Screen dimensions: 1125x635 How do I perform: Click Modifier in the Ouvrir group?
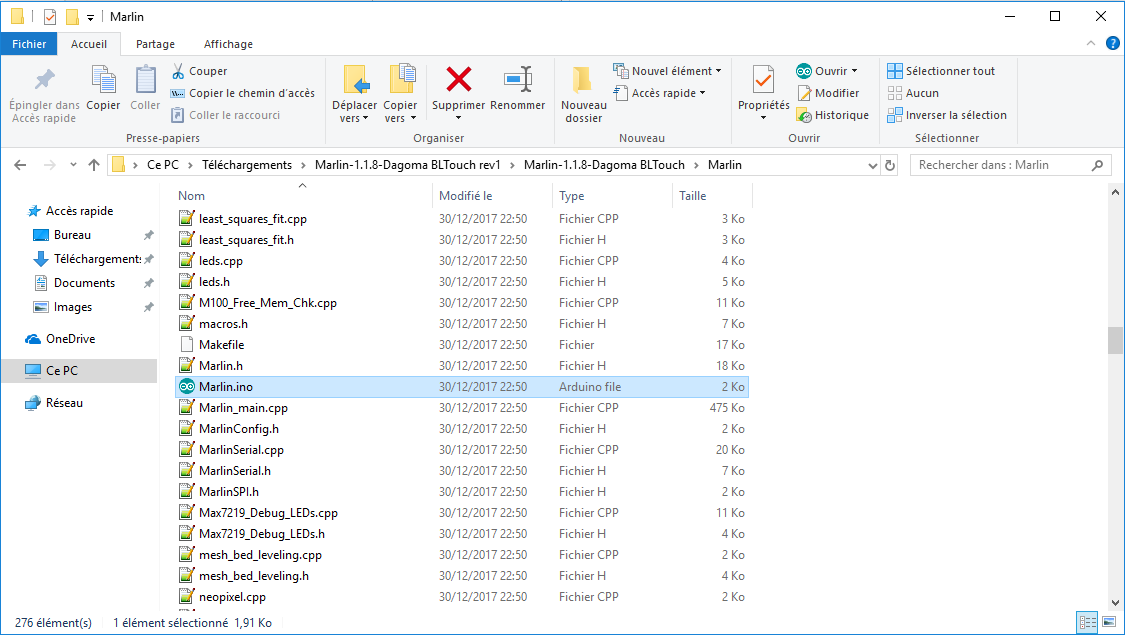pos(827,93)
